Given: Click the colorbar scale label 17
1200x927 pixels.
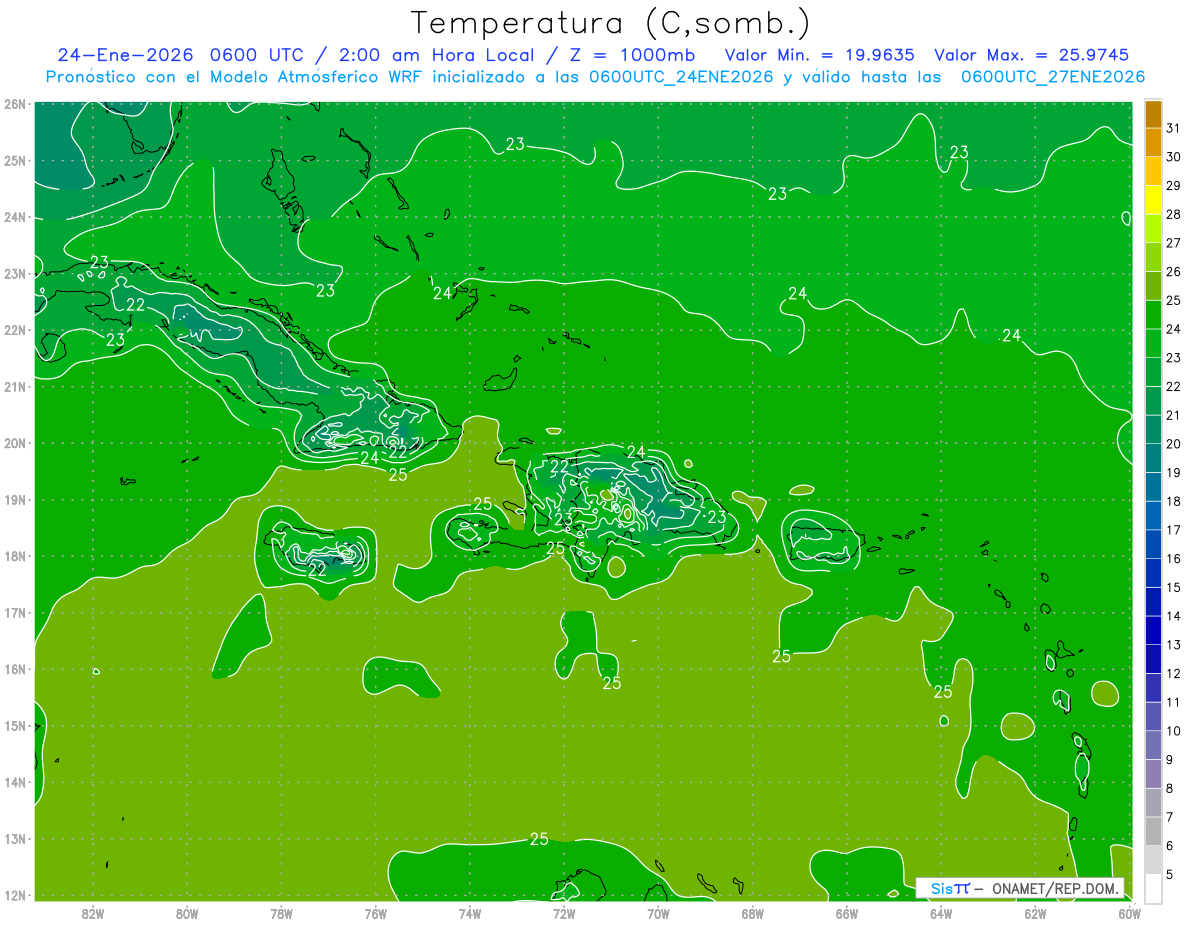Looking at the screenshot, I should tap(1173, 530).
